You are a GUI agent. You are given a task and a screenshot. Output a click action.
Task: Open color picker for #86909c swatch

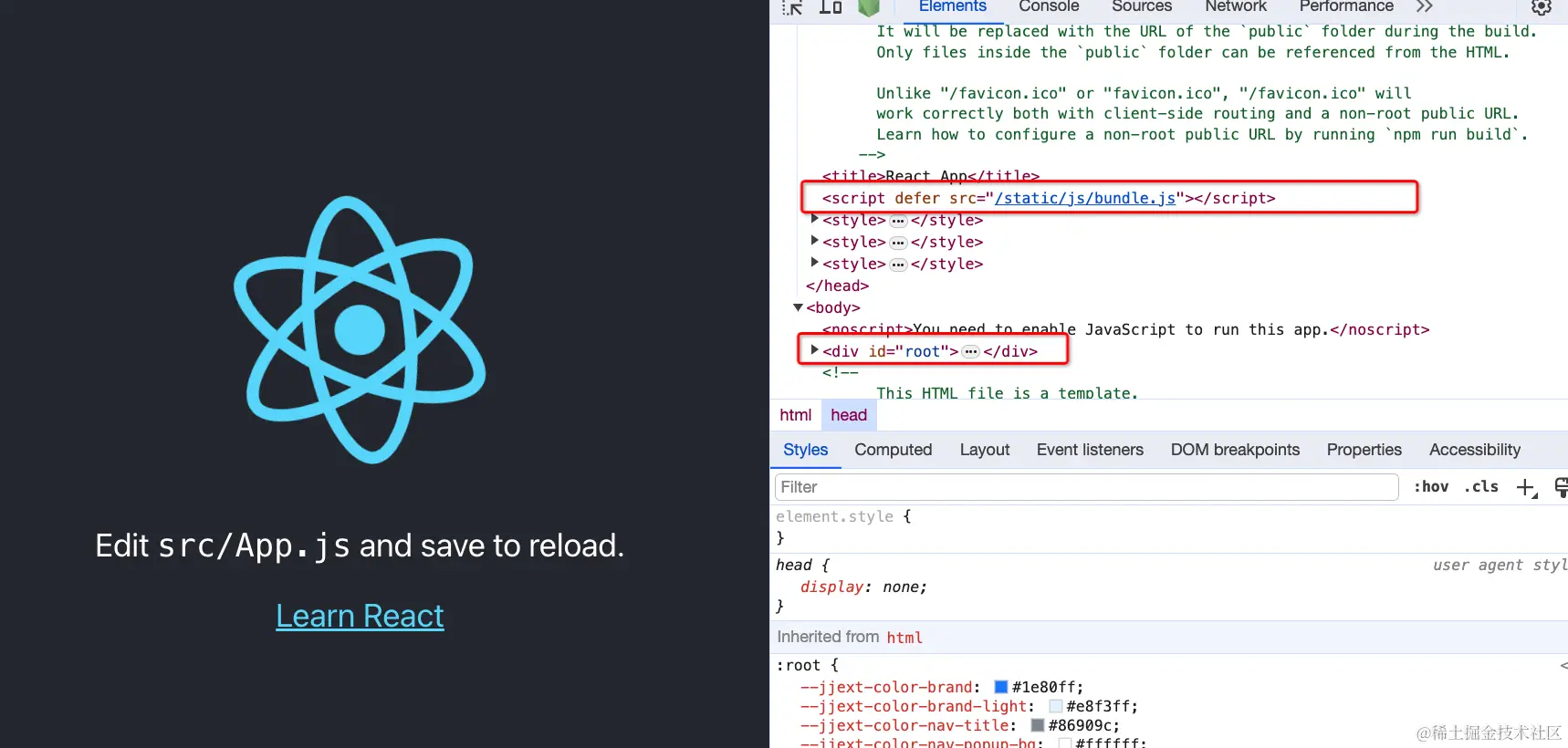1037,725
